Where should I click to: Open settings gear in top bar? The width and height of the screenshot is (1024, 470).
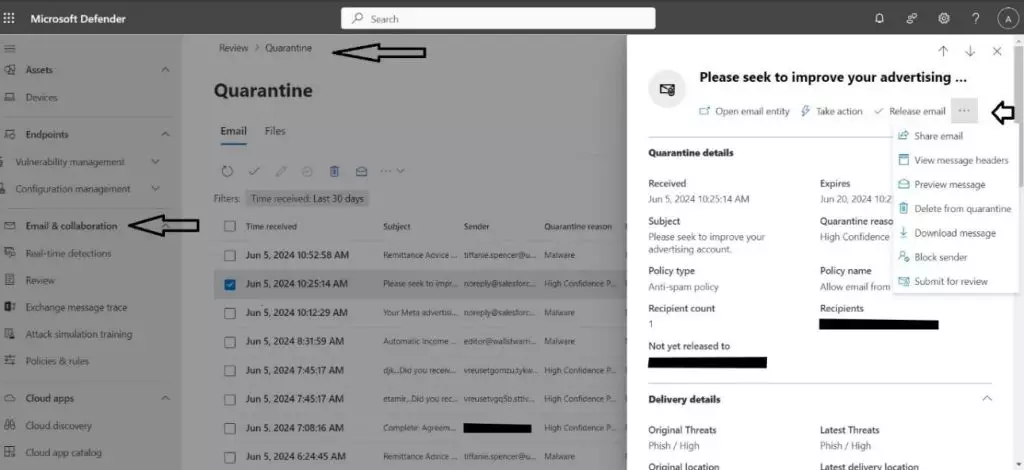point(943,18)
